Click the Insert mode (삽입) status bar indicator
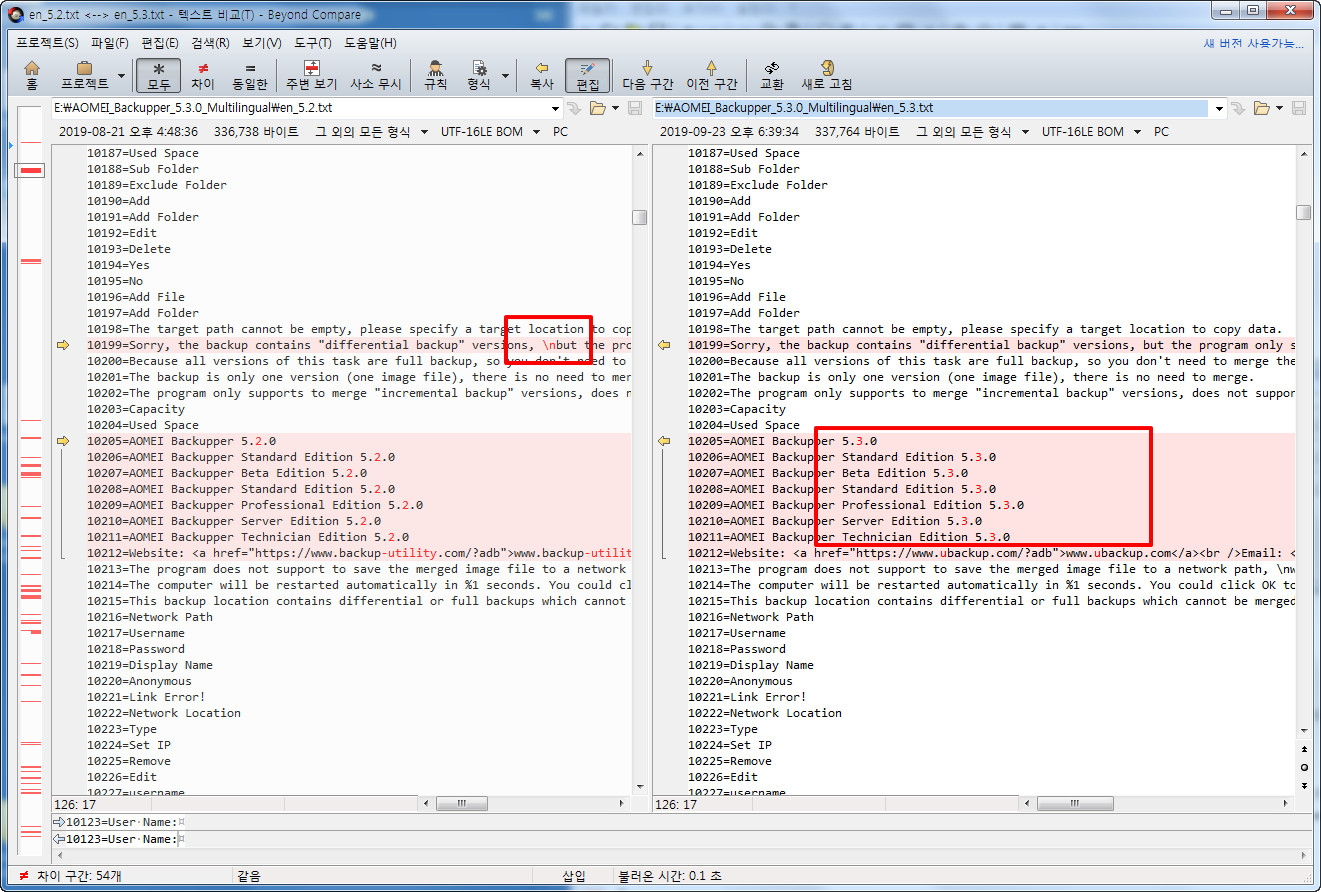This screenshot has width=1321, height=892. tap(574, 875)
